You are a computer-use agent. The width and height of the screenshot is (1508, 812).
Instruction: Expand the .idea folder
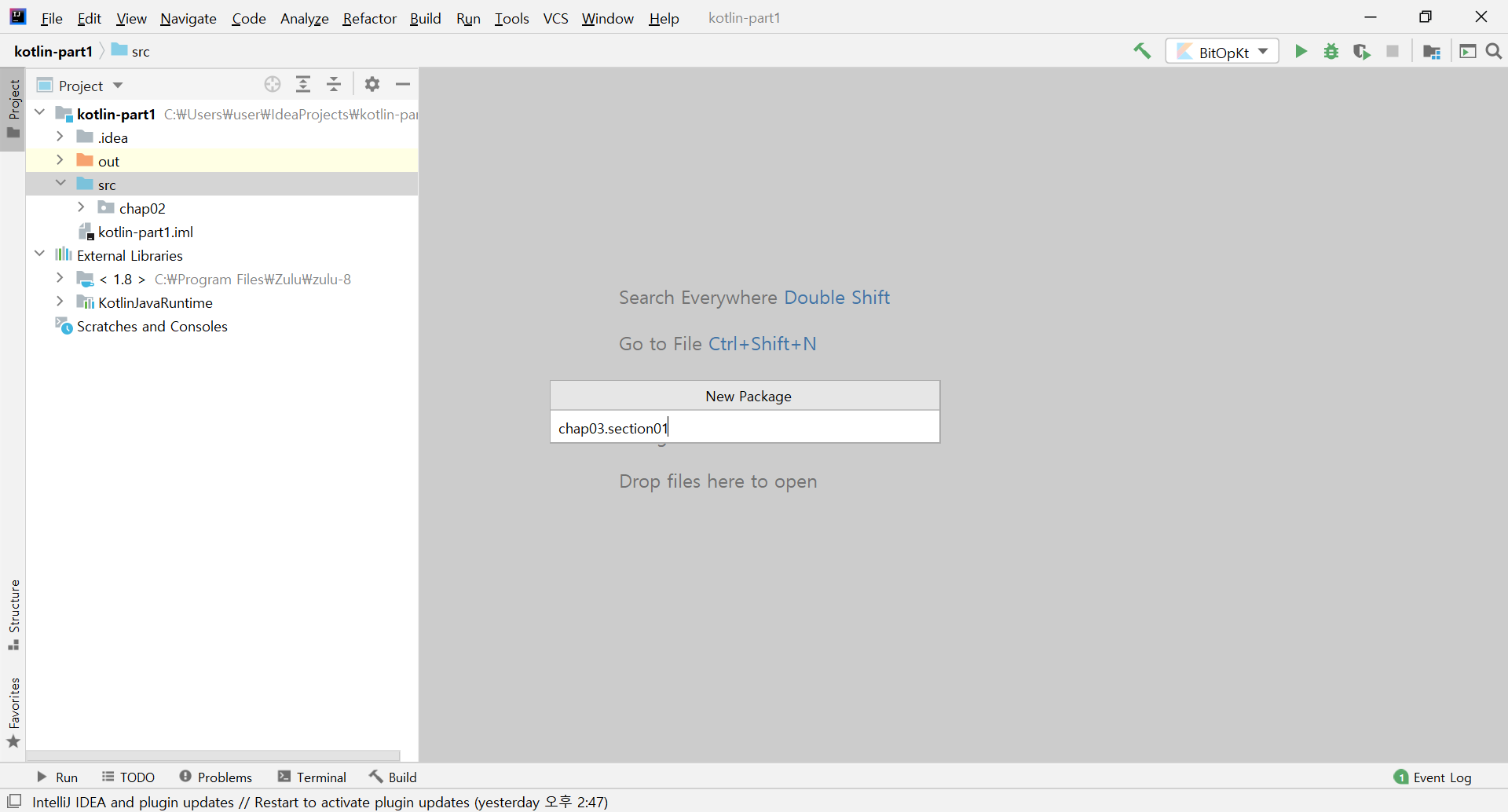(60, 137)
